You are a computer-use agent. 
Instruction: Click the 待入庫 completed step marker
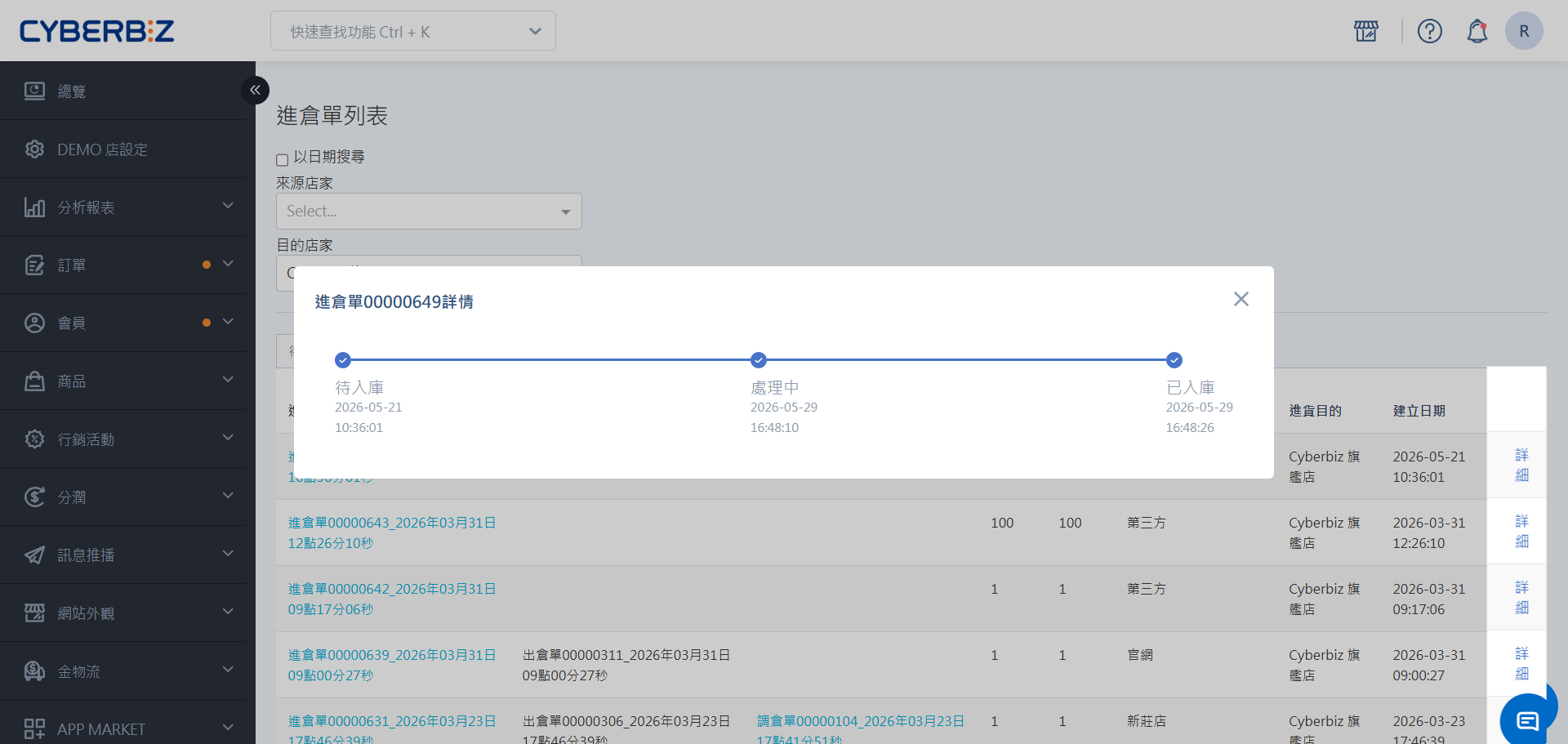click(343, 360)
